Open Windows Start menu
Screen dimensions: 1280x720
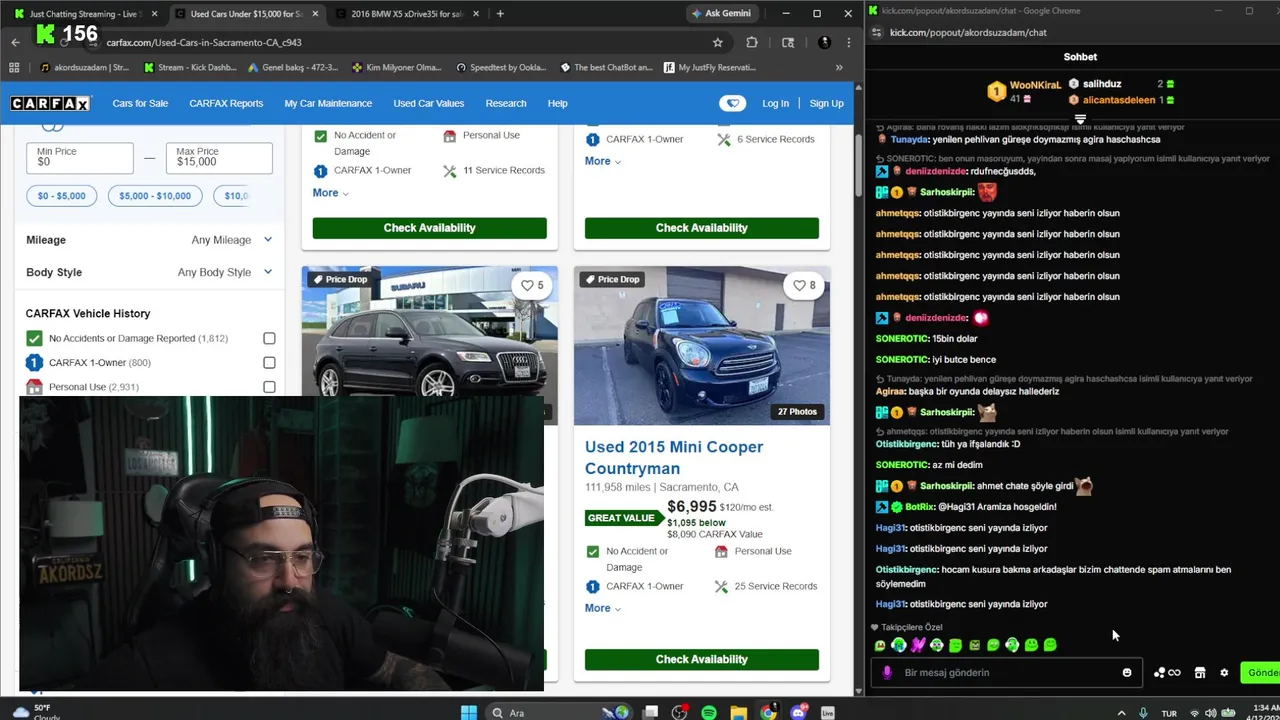pyautogui.click(x=469, y=712)
